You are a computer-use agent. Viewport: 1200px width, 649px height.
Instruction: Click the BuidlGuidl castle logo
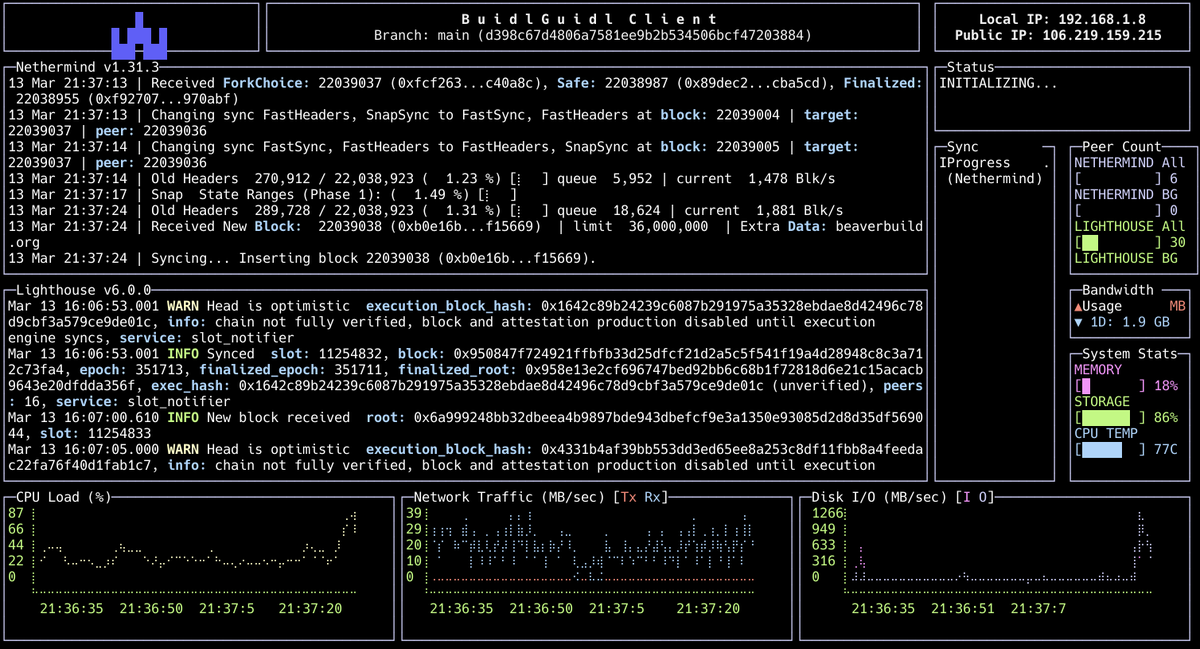138,35
